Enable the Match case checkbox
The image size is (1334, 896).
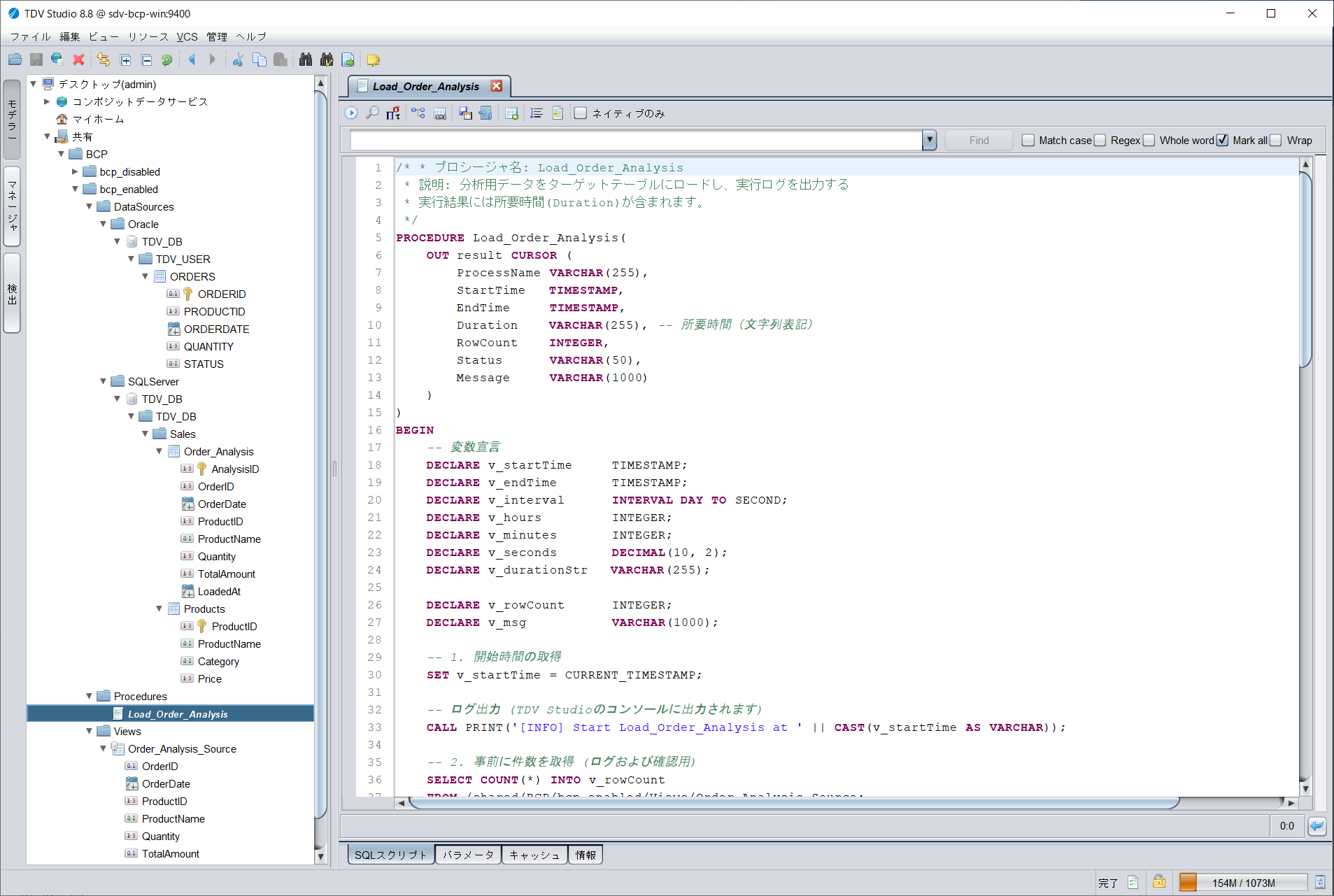click(1028, 141)
